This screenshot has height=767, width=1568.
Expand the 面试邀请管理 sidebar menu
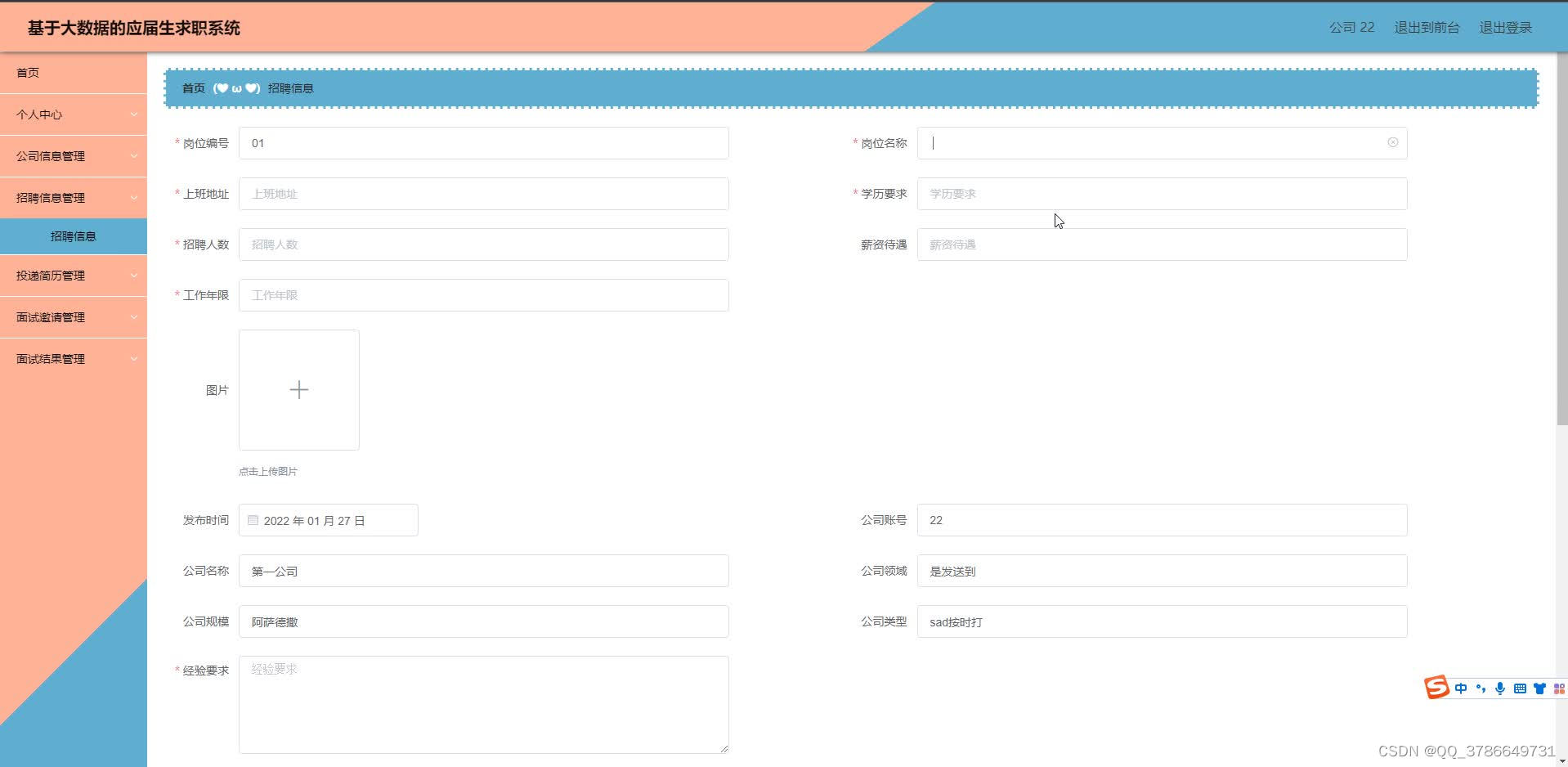[74, 317]
